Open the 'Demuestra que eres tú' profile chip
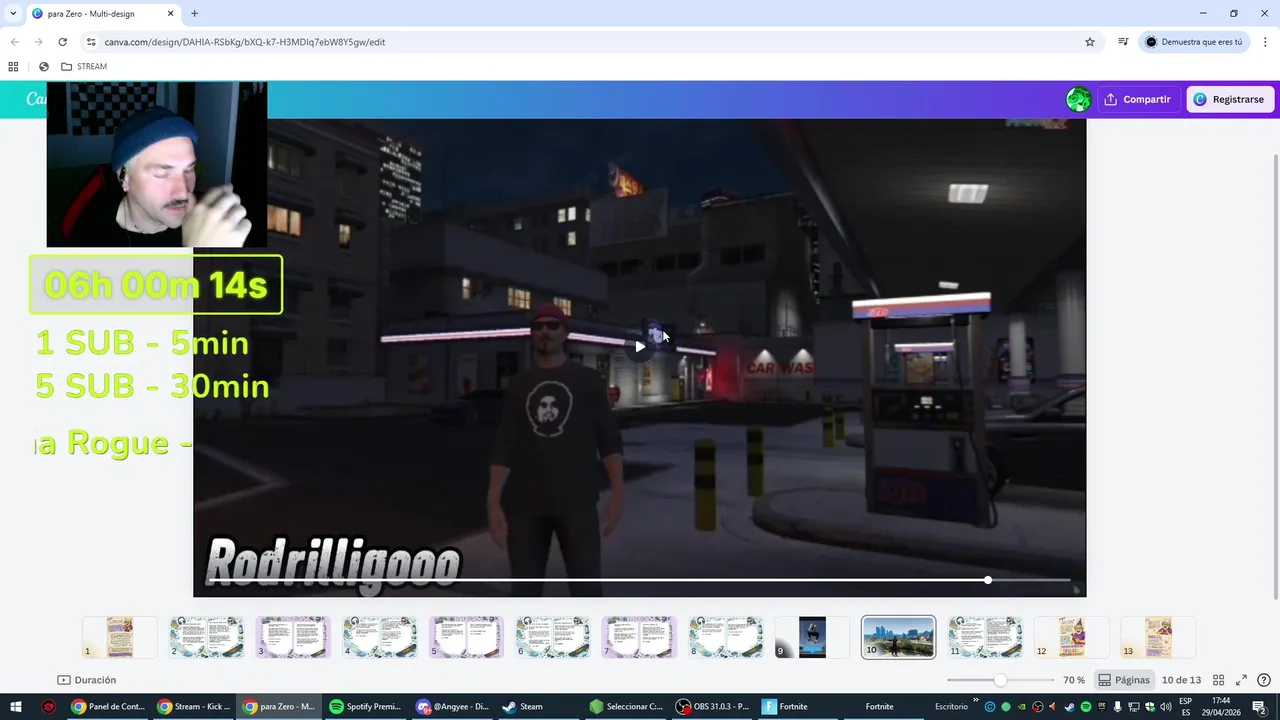Image resolution: width=1280 pixels, height=720 pixels. coord(1194,42)
